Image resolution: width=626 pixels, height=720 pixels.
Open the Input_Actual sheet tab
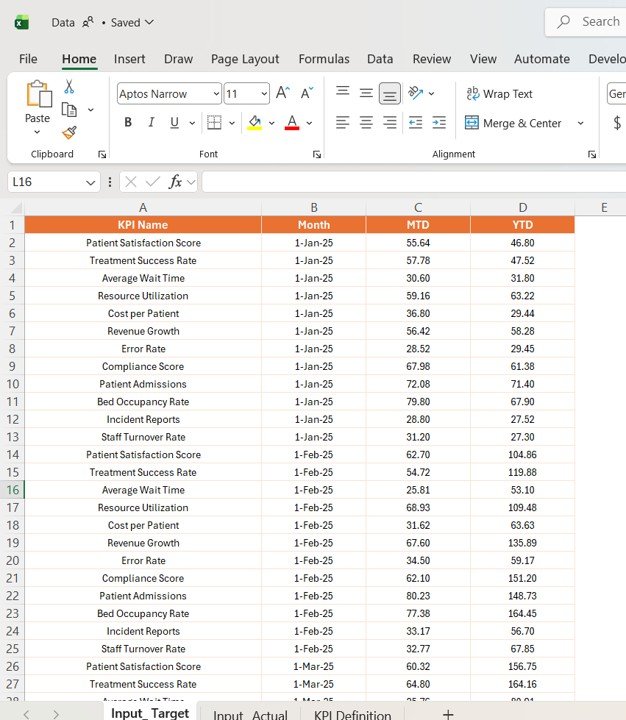point(250,714)
